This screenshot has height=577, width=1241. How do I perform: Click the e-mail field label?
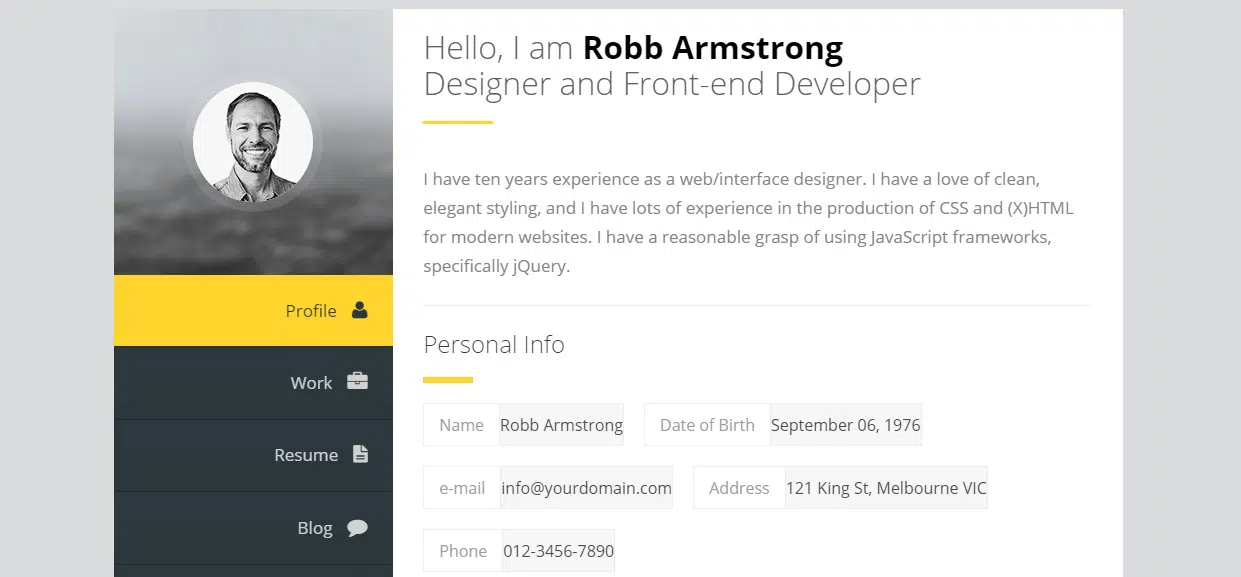(462, 488)
